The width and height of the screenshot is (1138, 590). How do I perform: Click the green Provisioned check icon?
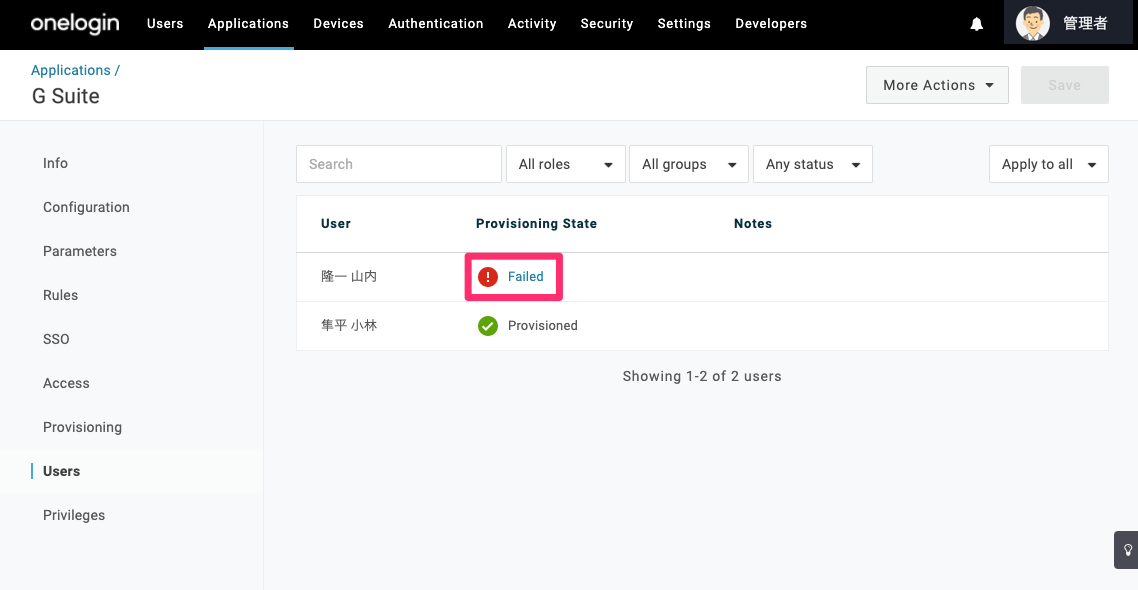[x=488, y=326]
